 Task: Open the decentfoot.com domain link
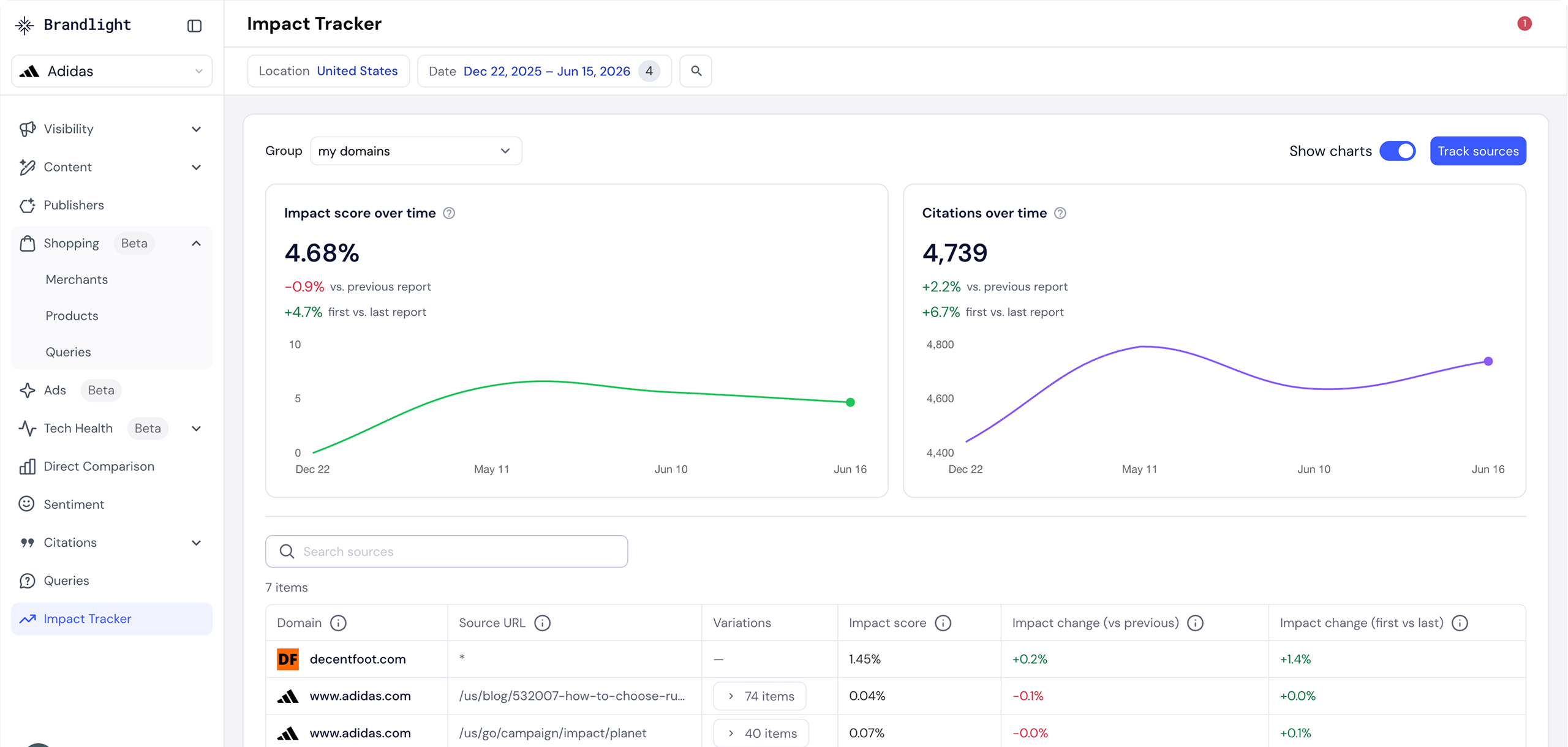coord(358,659)
